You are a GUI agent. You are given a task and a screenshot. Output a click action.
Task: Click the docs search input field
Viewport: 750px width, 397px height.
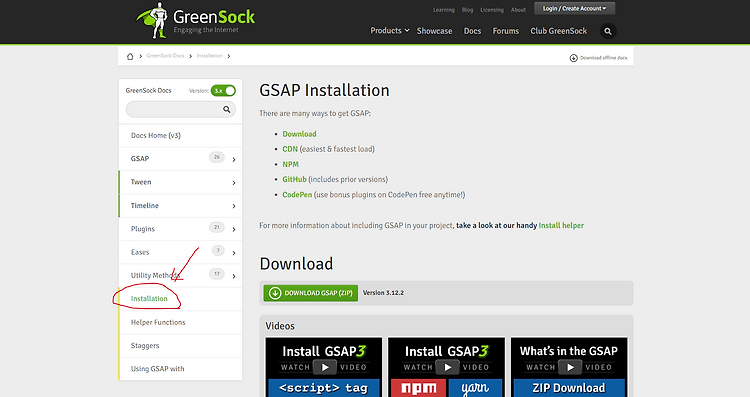click(181, 110)
